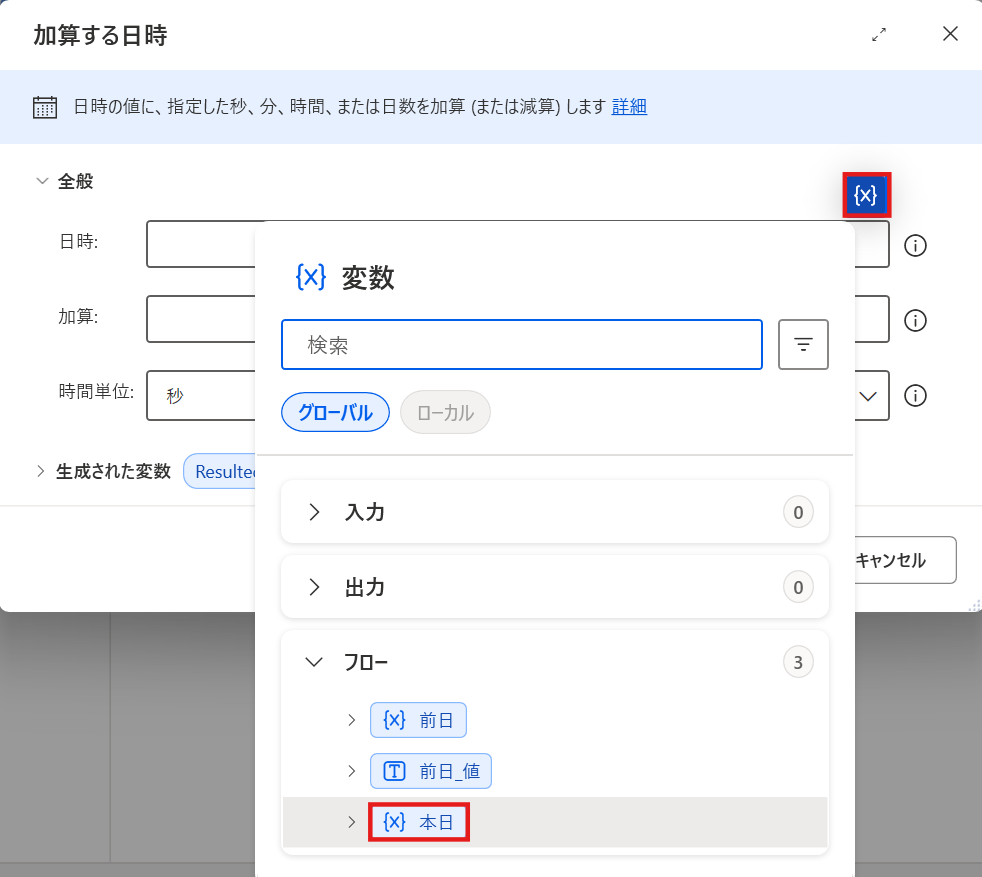Collapse the 全般 section
The width and height of the screenshot is (982, 877).
pyautogui.click(x=42, y=182)
